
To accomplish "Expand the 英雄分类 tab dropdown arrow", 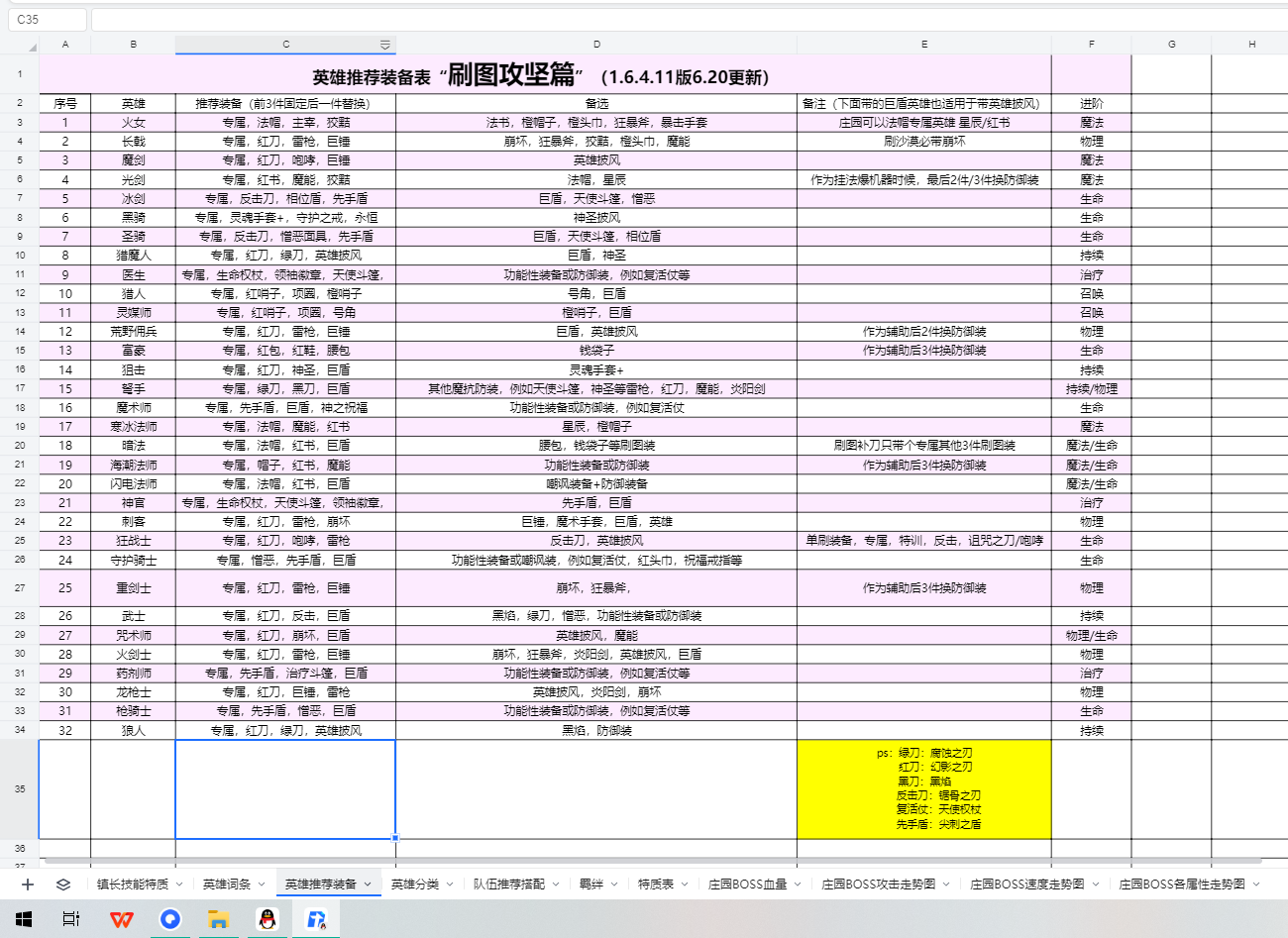I will [450, 885].
